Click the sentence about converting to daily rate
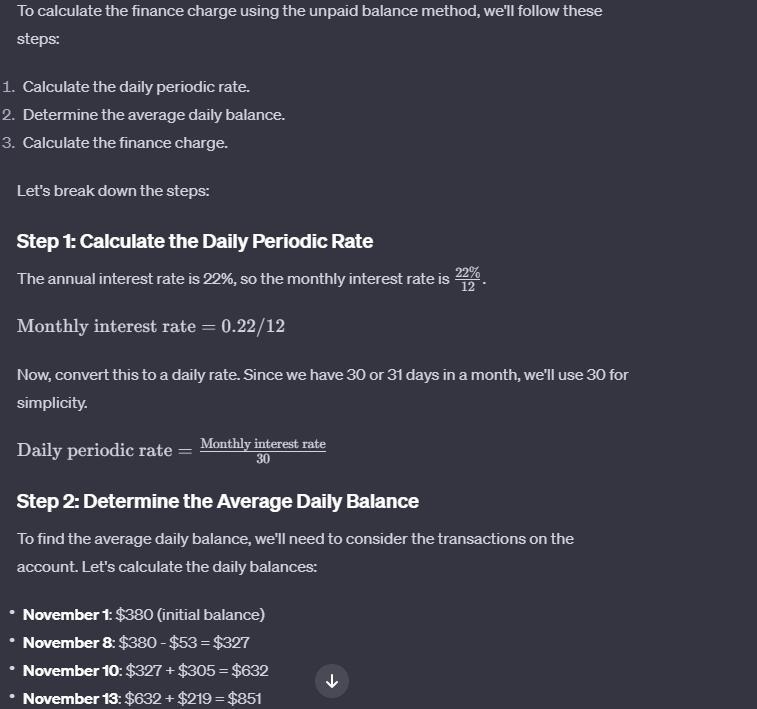757x709 pixels. pos(322,389)
